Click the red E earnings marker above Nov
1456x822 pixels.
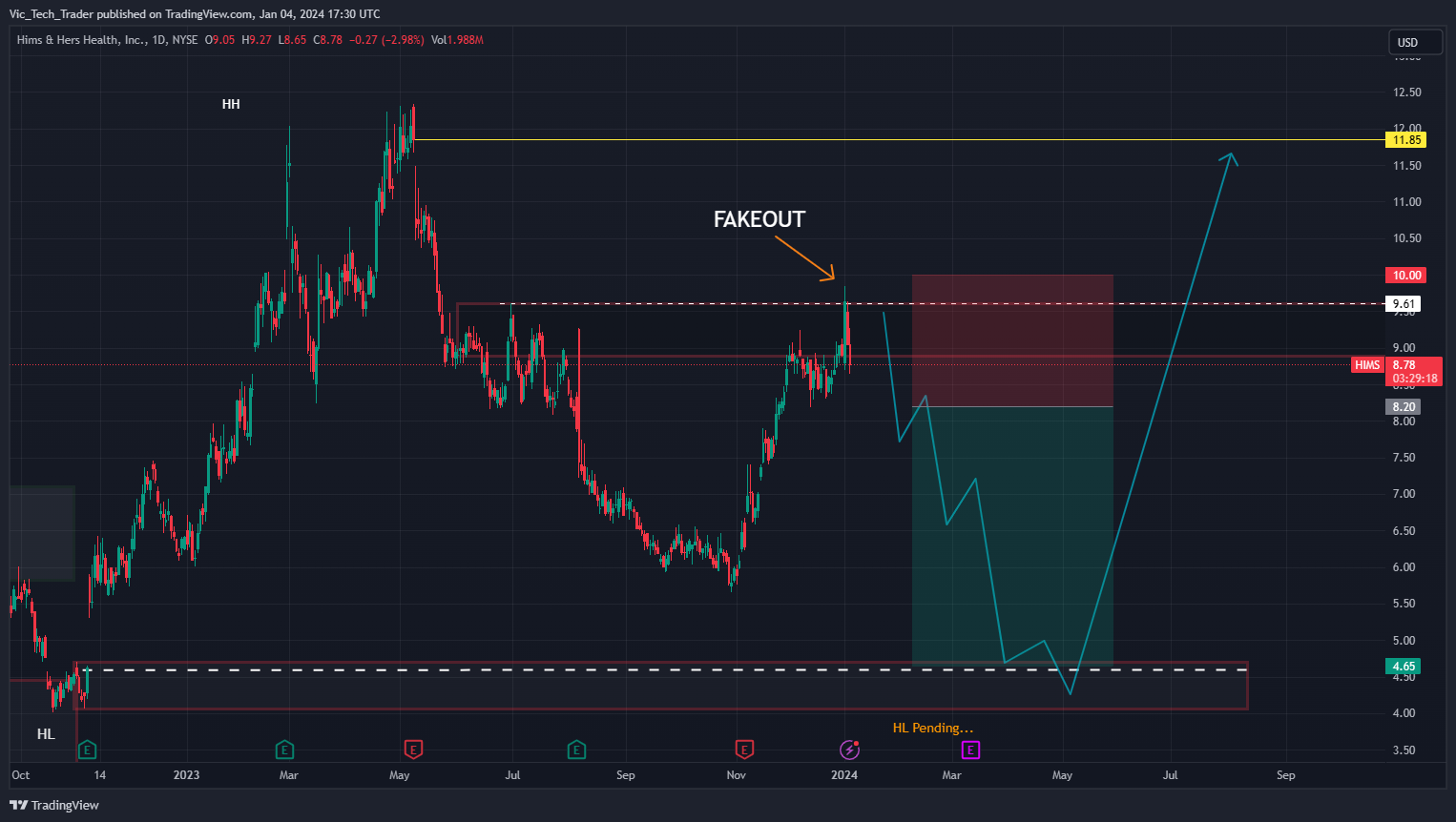click(744, 750)
